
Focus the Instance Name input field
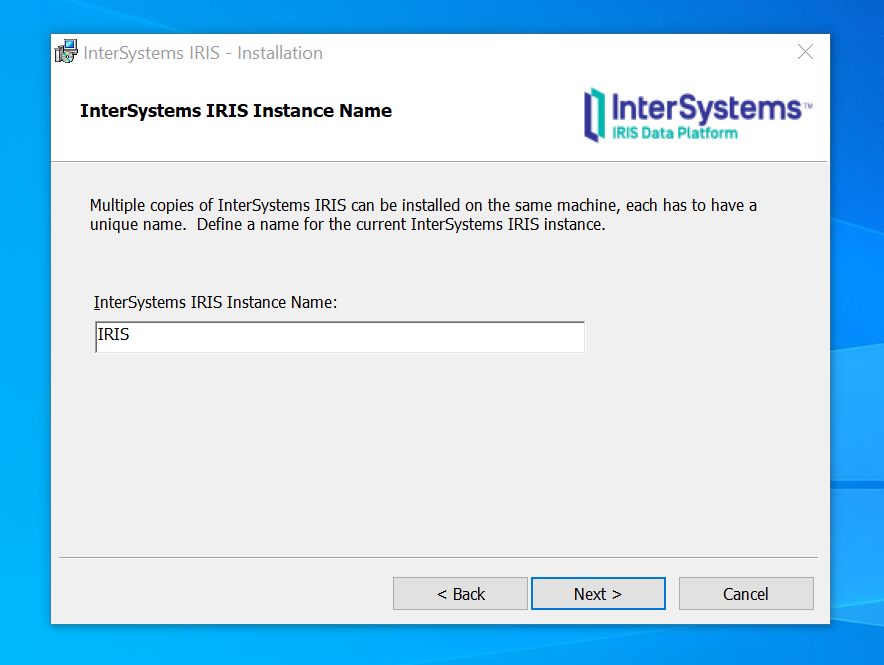click(x=340, y=336)
